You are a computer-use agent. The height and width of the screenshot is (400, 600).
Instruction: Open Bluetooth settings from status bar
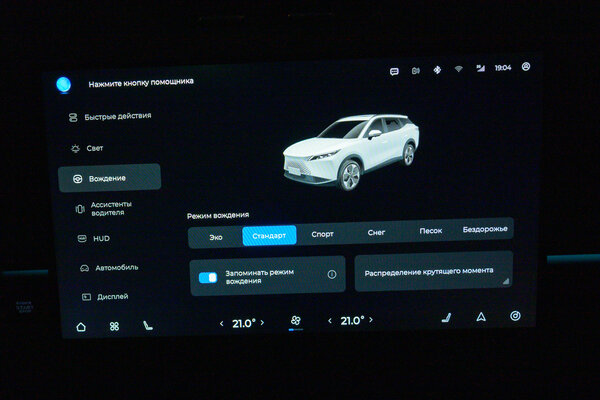point(437,70)
